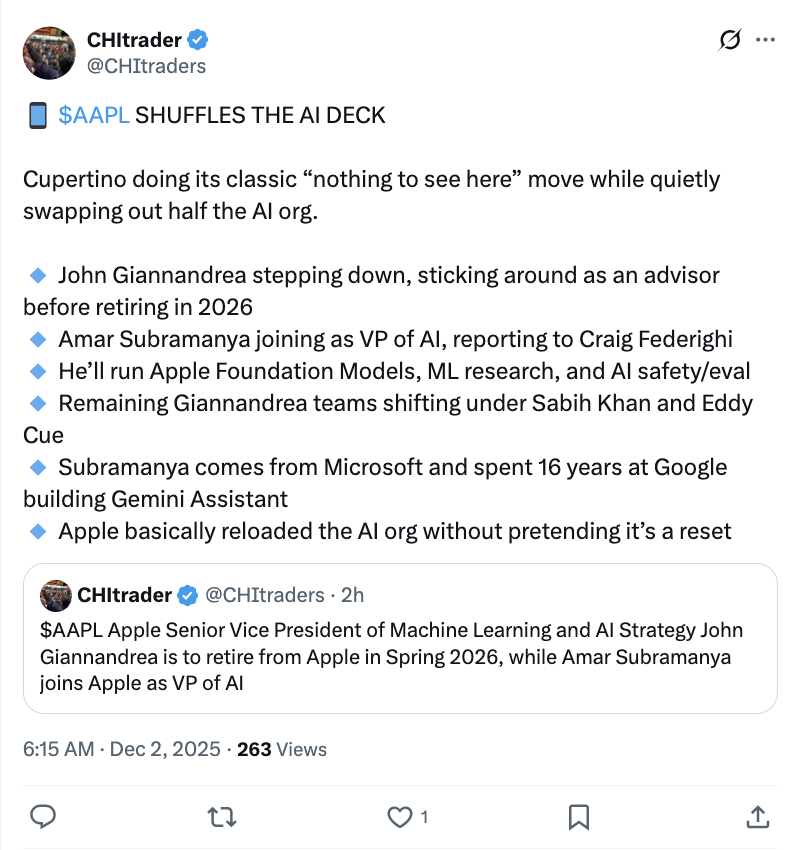Open the comment bubble icon
Viewport: 796px width, 850px height.
(44, 818)
